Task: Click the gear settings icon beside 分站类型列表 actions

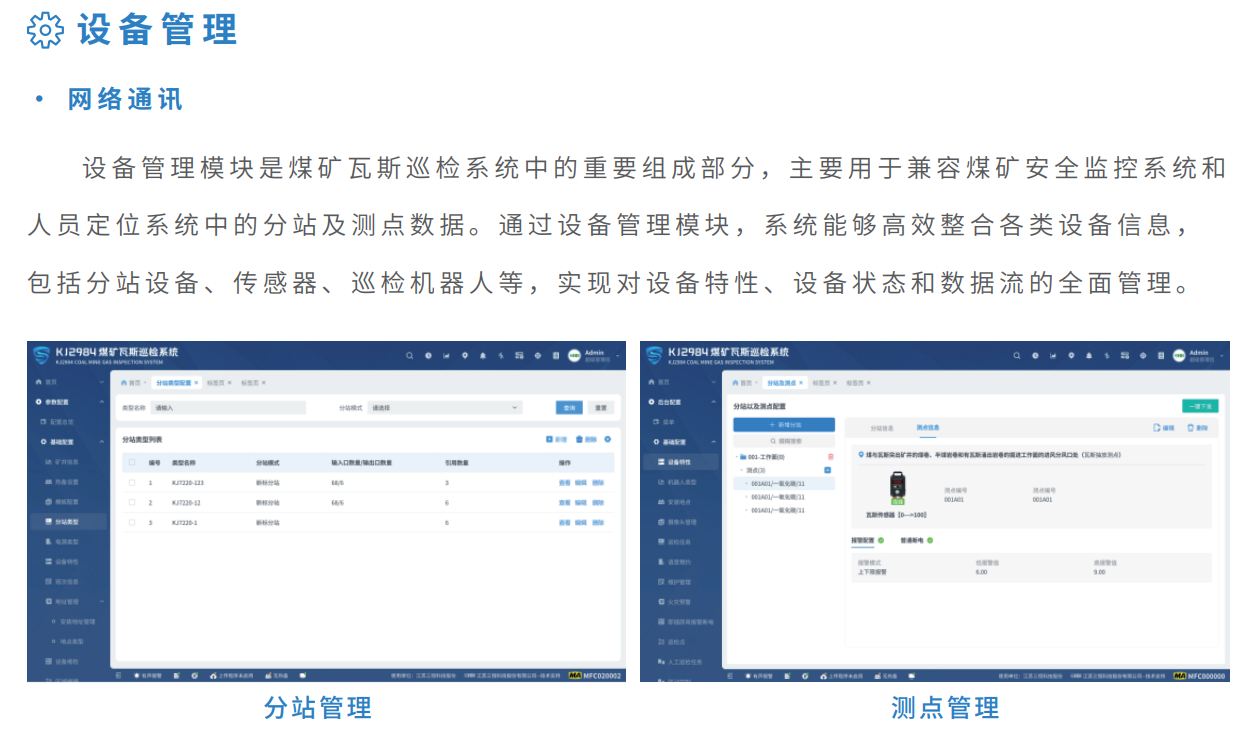Action: (x=607, y=439)
